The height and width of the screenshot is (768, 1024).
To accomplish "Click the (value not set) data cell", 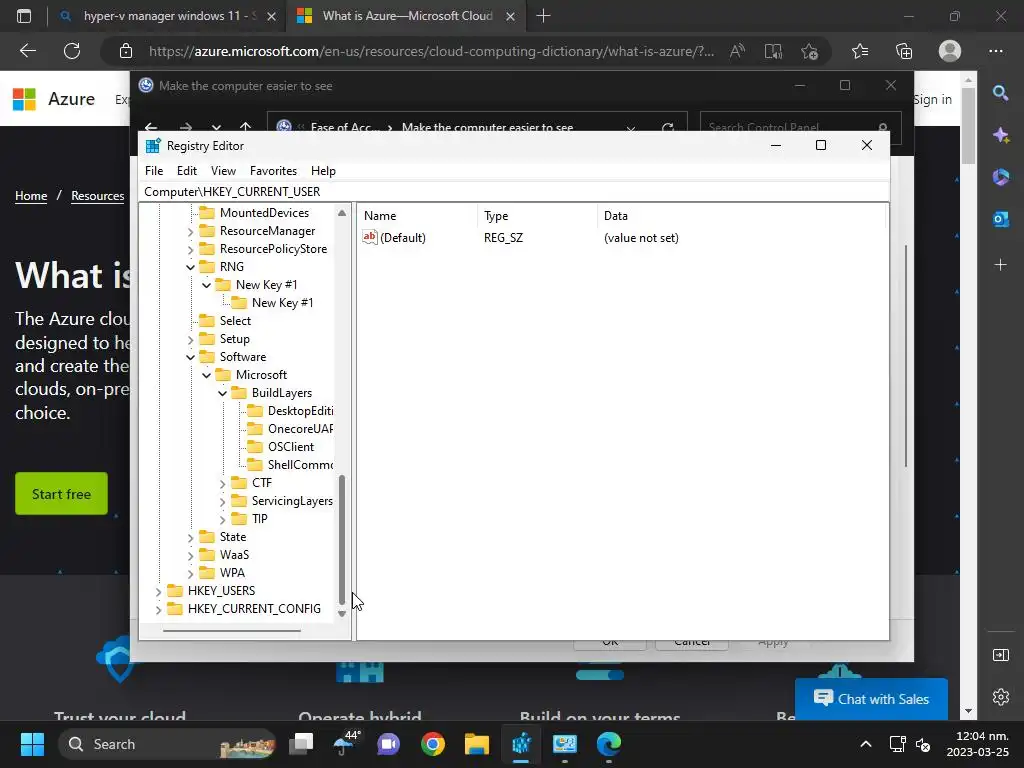I will (641, 238).
